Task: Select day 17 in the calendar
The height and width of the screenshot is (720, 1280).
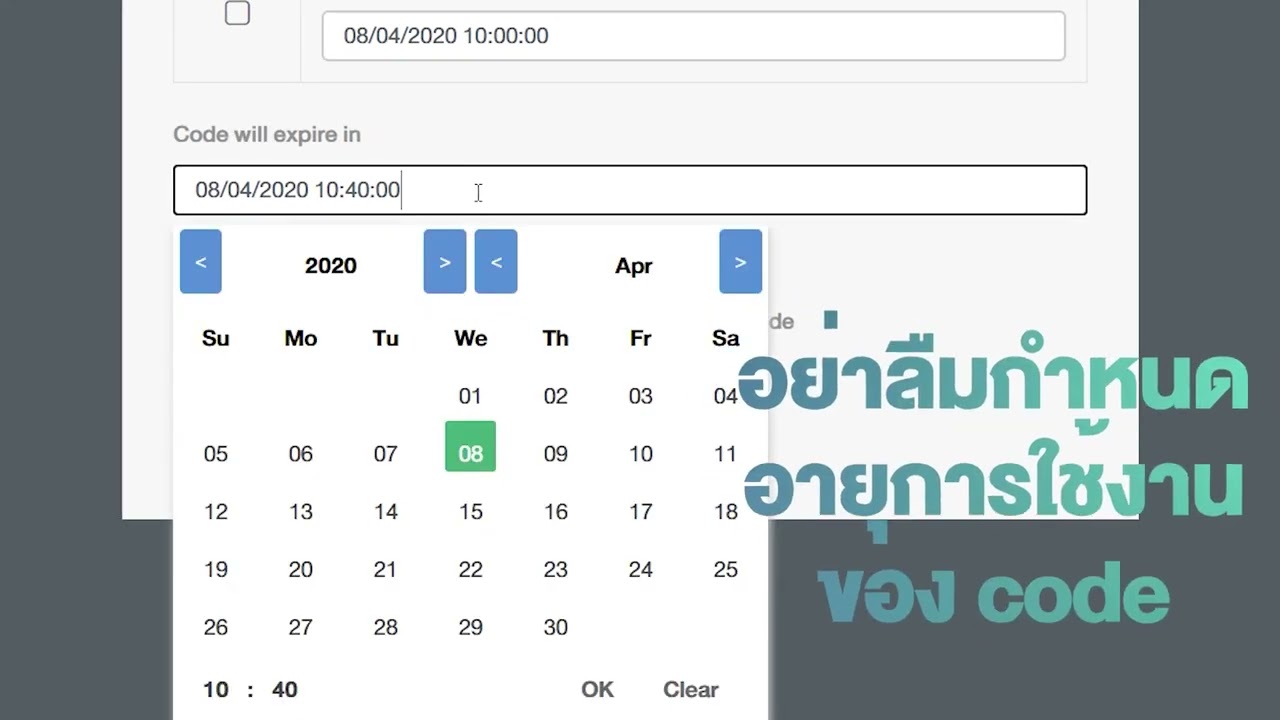Action: (x=641, y=512)
